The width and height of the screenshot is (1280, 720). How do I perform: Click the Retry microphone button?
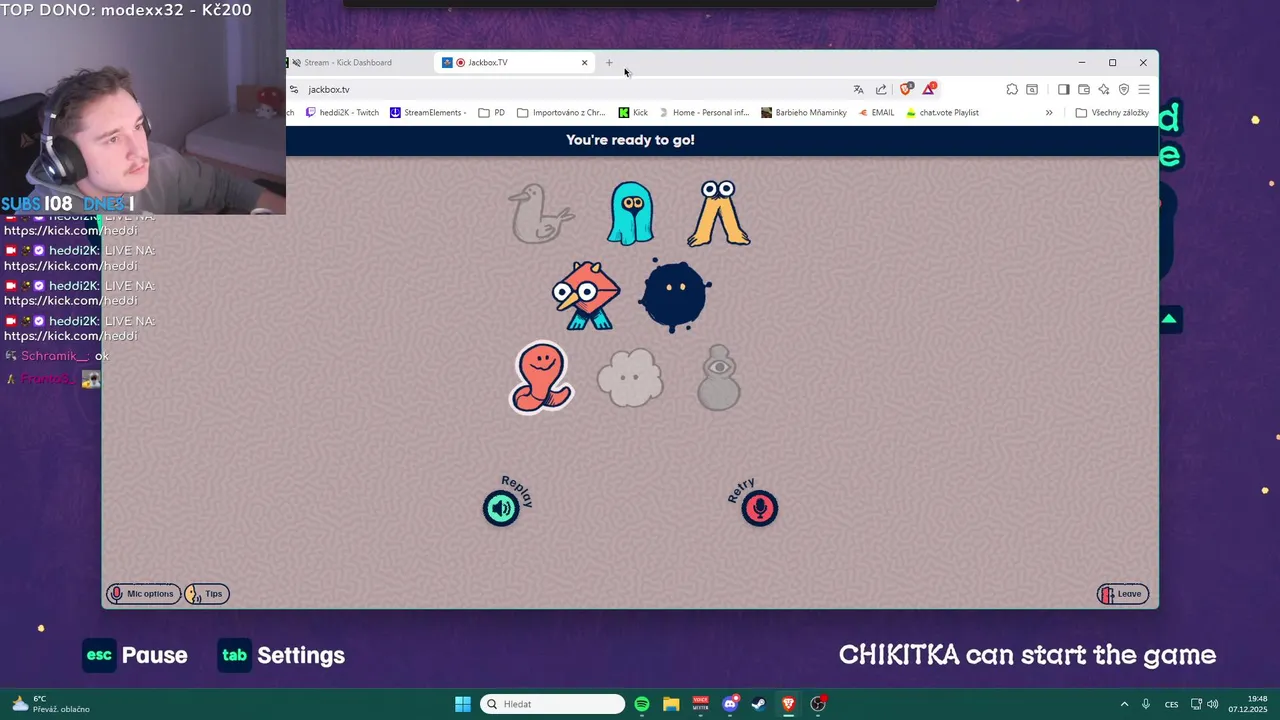tap(760, 508)
